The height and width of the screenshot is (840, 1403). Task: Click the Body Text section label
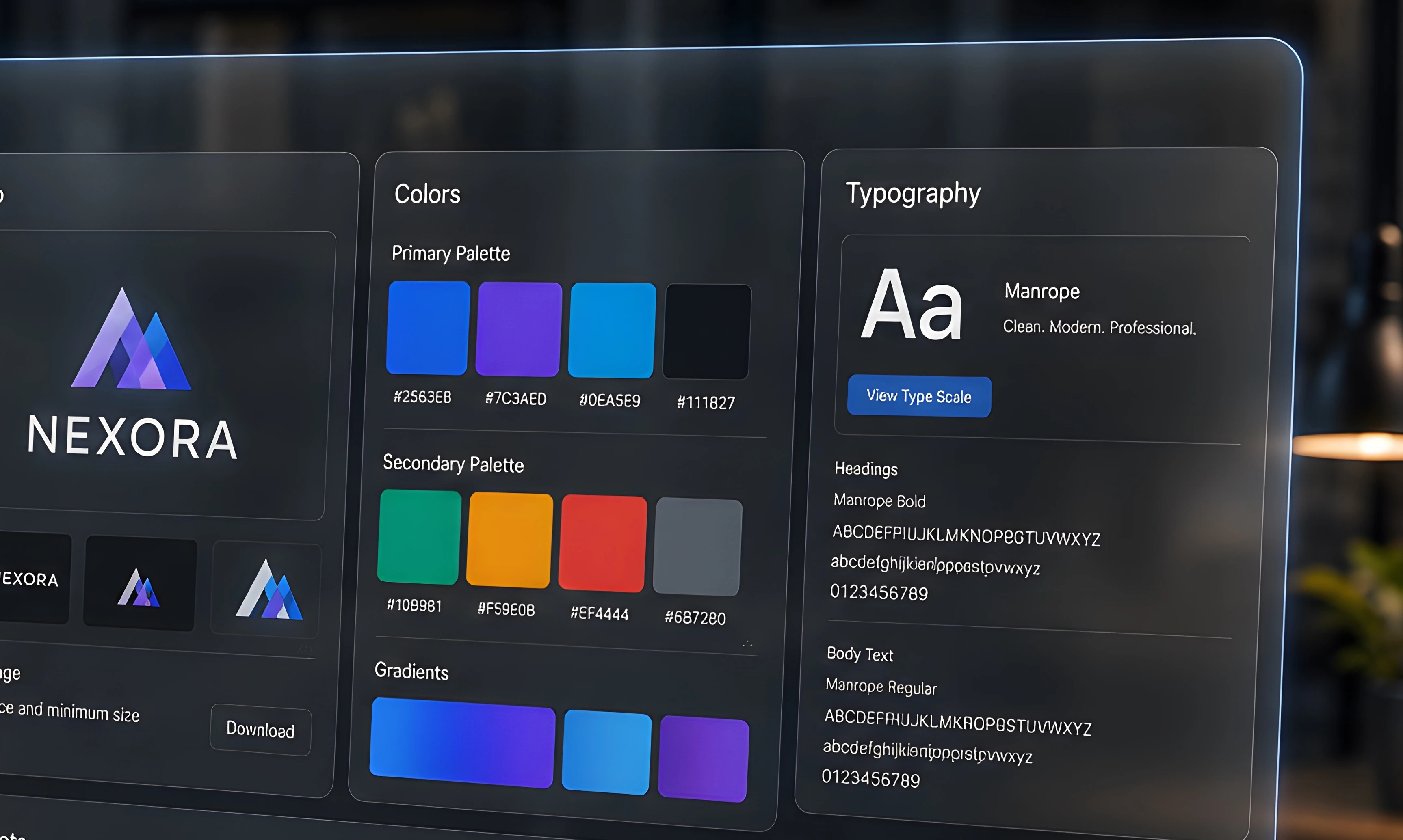coord(860,654)
